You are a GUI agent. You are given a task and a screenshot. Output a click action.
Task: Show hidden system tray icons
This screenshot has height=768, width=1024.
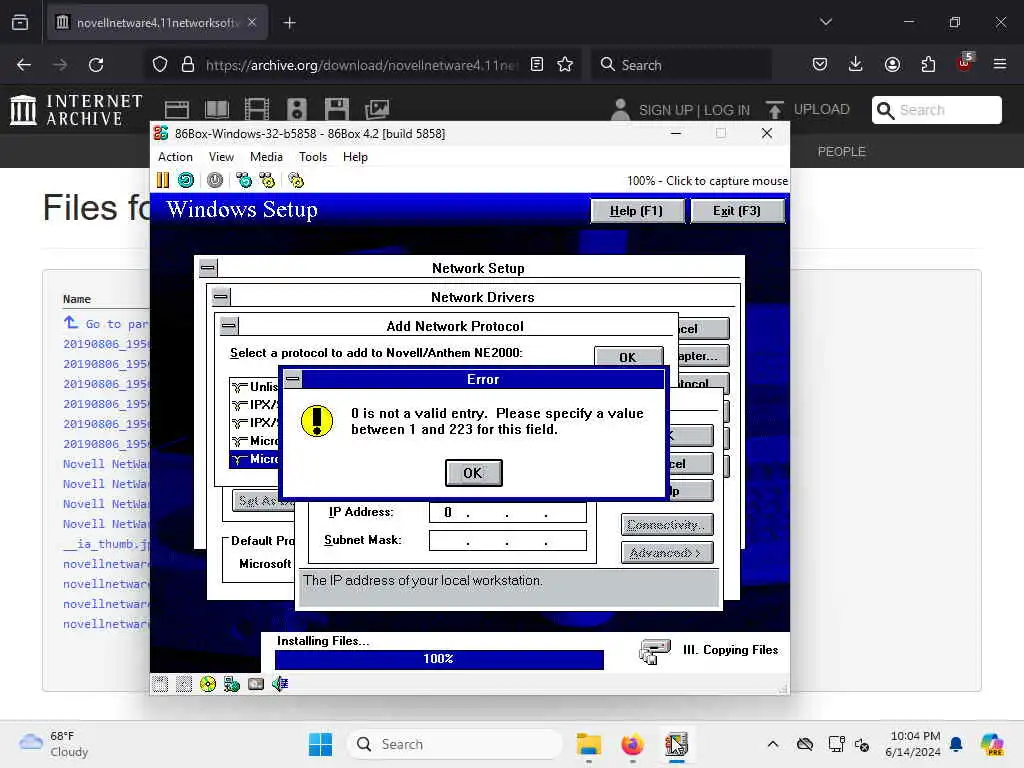[773, 744]
